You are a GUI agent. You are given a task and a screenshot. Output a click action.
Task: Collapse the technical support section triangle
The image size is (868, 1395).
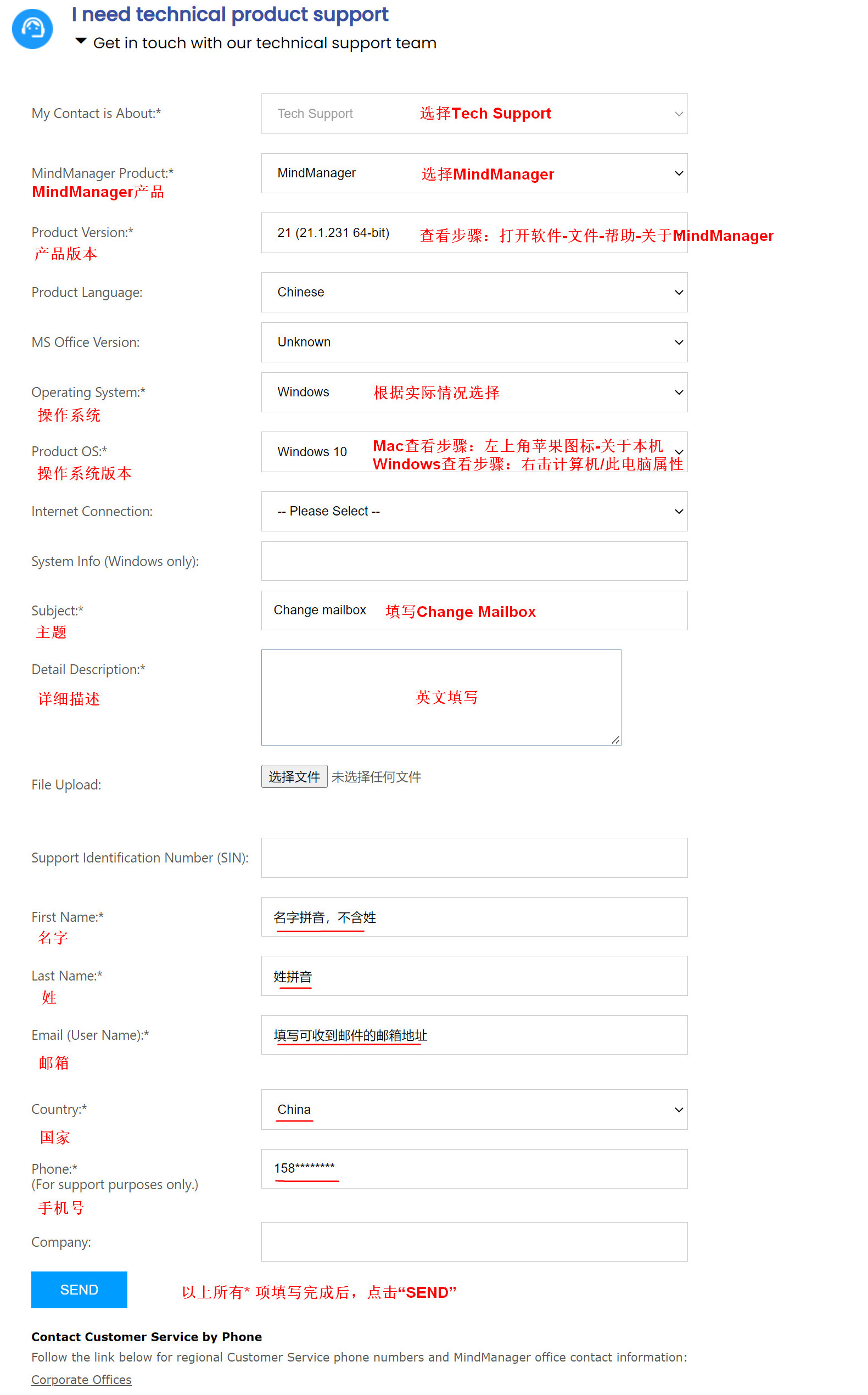point(81,41)
